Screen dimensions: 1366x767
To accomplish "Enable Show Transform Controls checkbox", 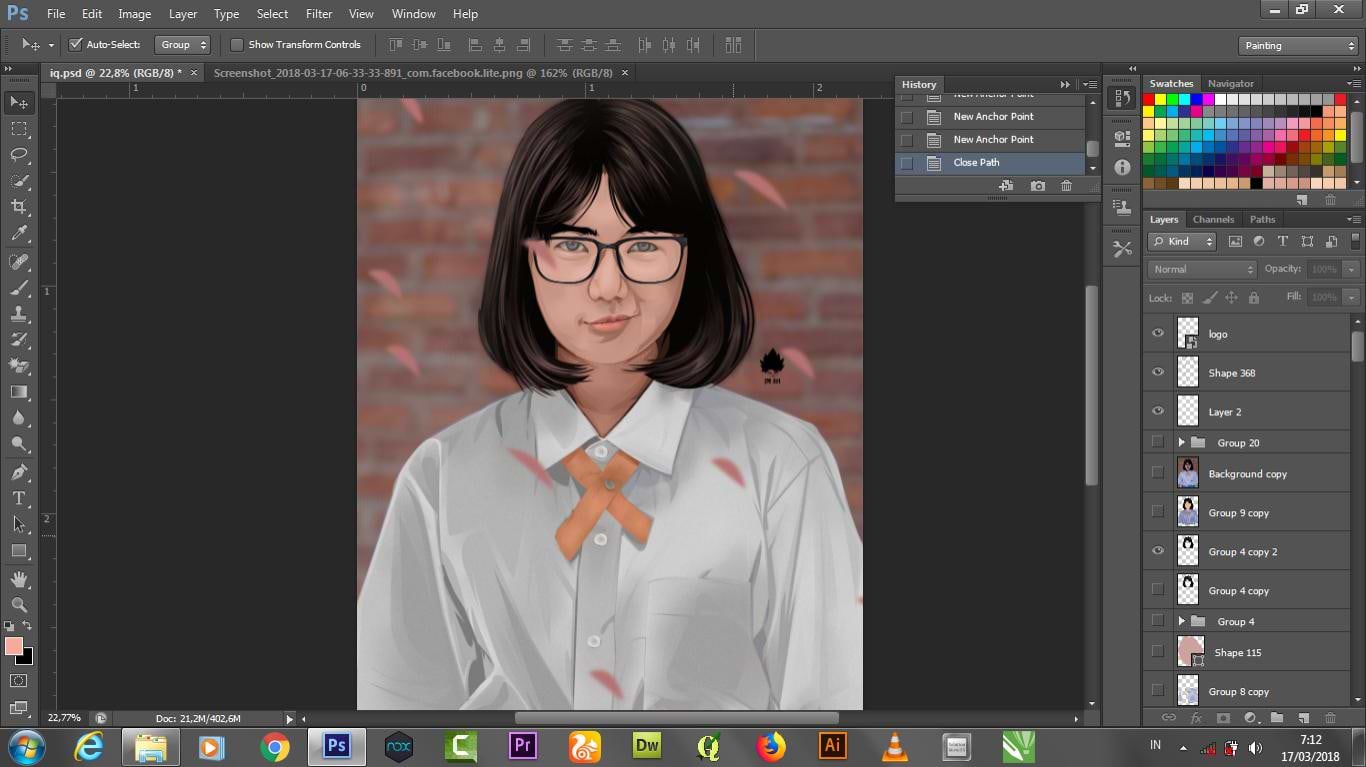I will coord(237,45).
